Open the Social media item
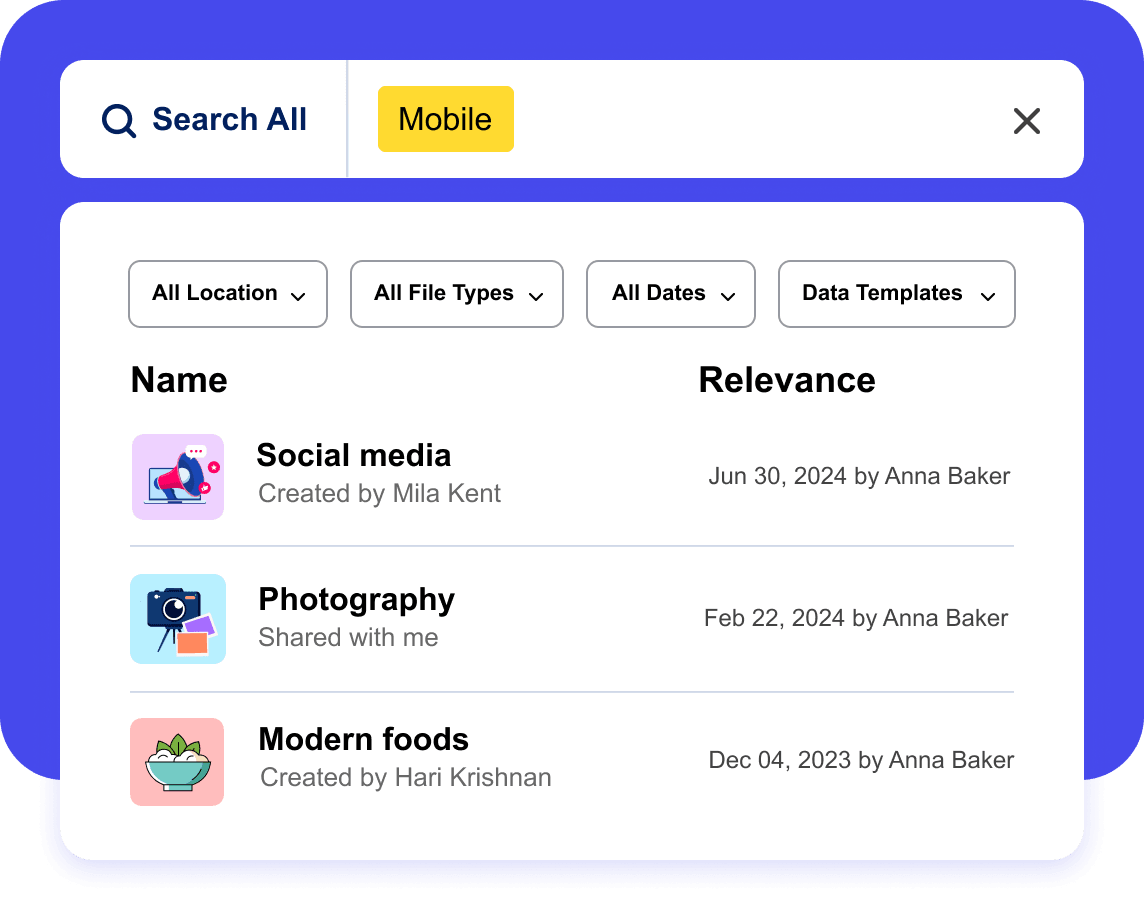The width and height of the screenshot is (1144, 898). coord(354,455)
